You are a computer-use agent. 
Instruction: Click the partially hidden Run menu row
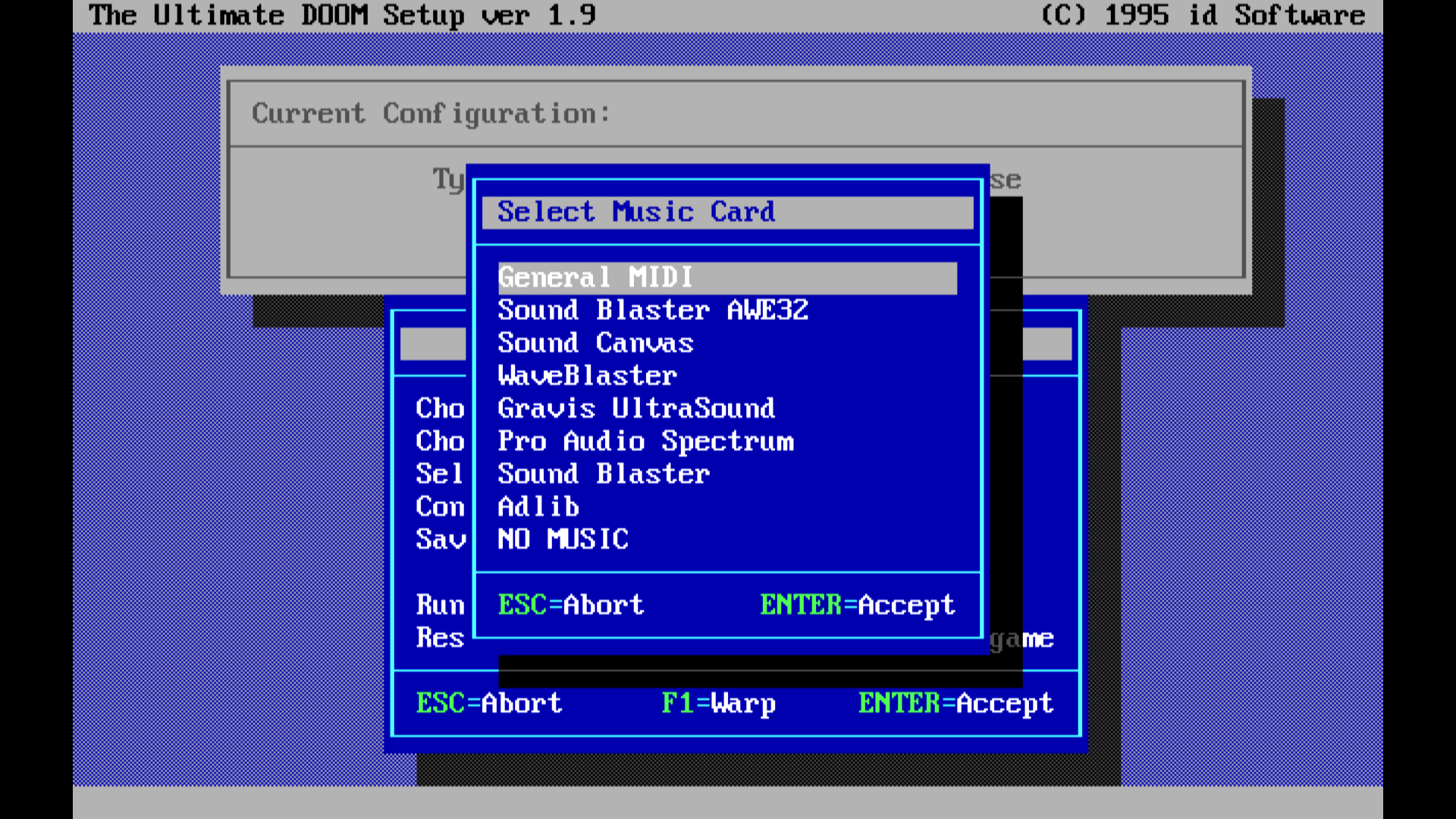pyautogui.click(x=440, y=605)
